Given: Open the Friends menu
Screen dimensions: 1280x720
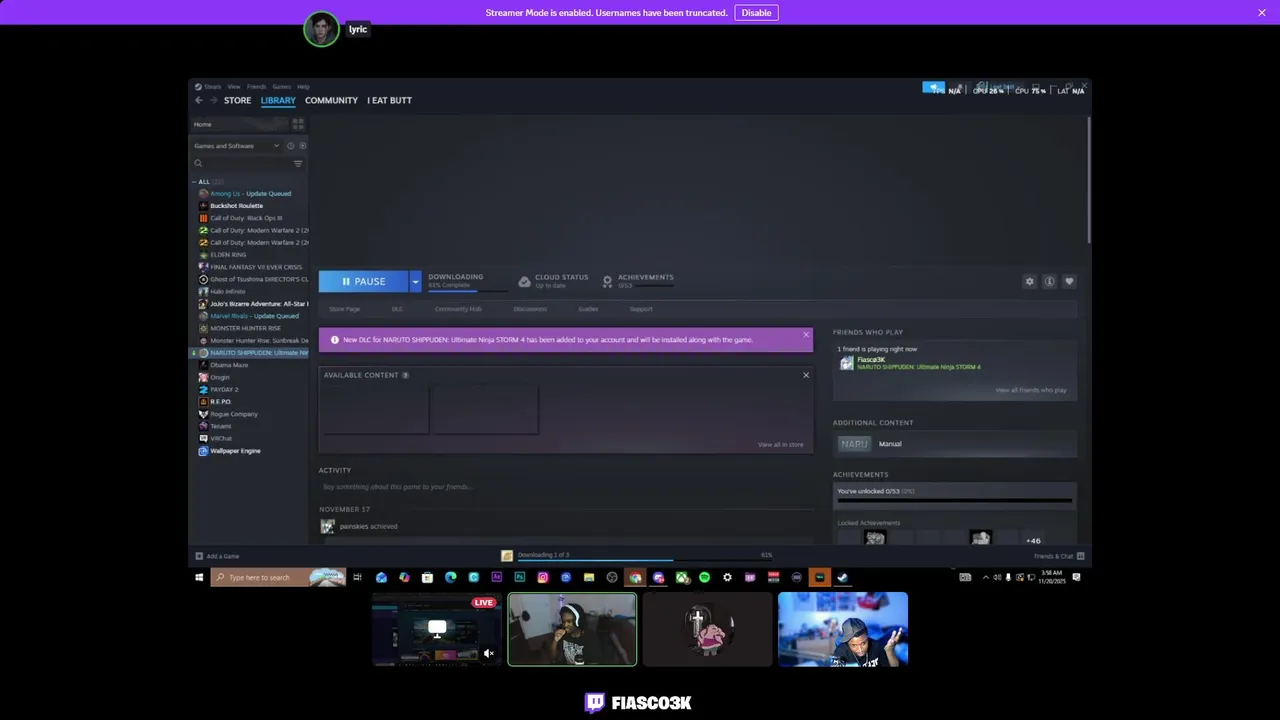Looking at the screenshot, I should pyautogui.click(x=256, y=87).
